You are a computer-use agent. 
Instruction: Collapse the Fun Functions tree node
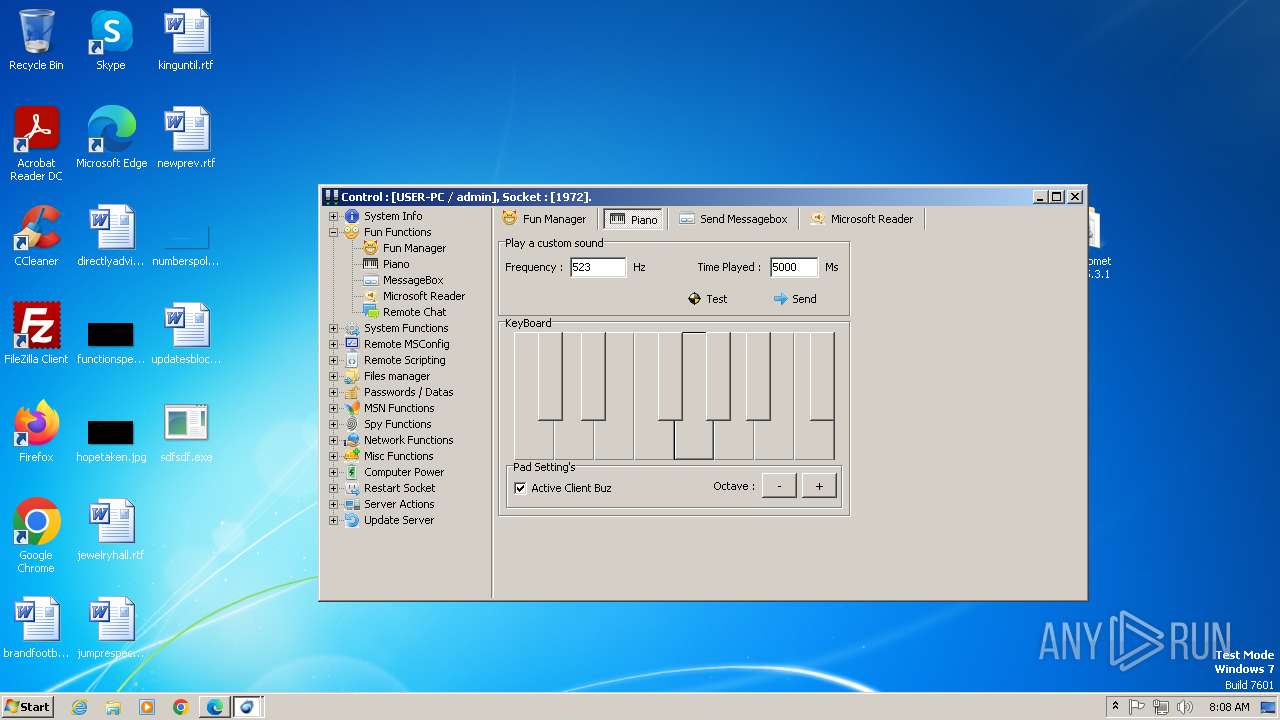pos(334,232)
